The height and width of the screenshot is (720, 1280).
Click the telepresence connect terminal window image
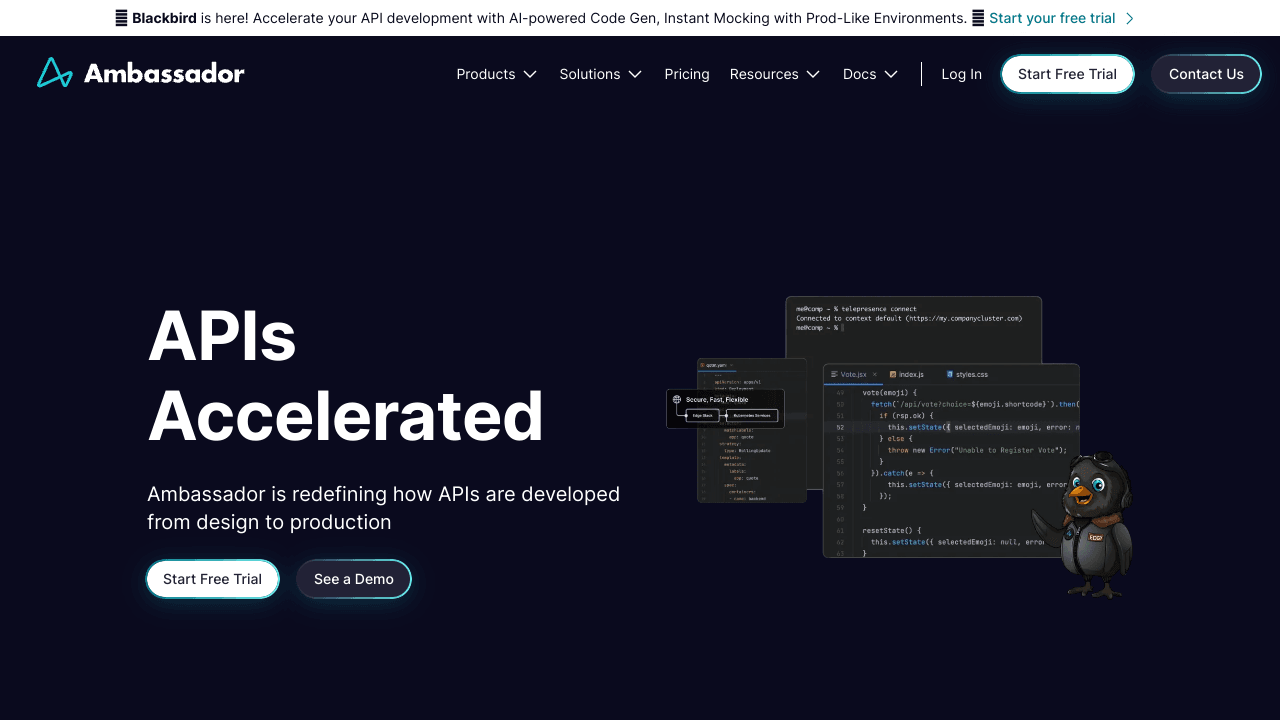coord(913,325)
